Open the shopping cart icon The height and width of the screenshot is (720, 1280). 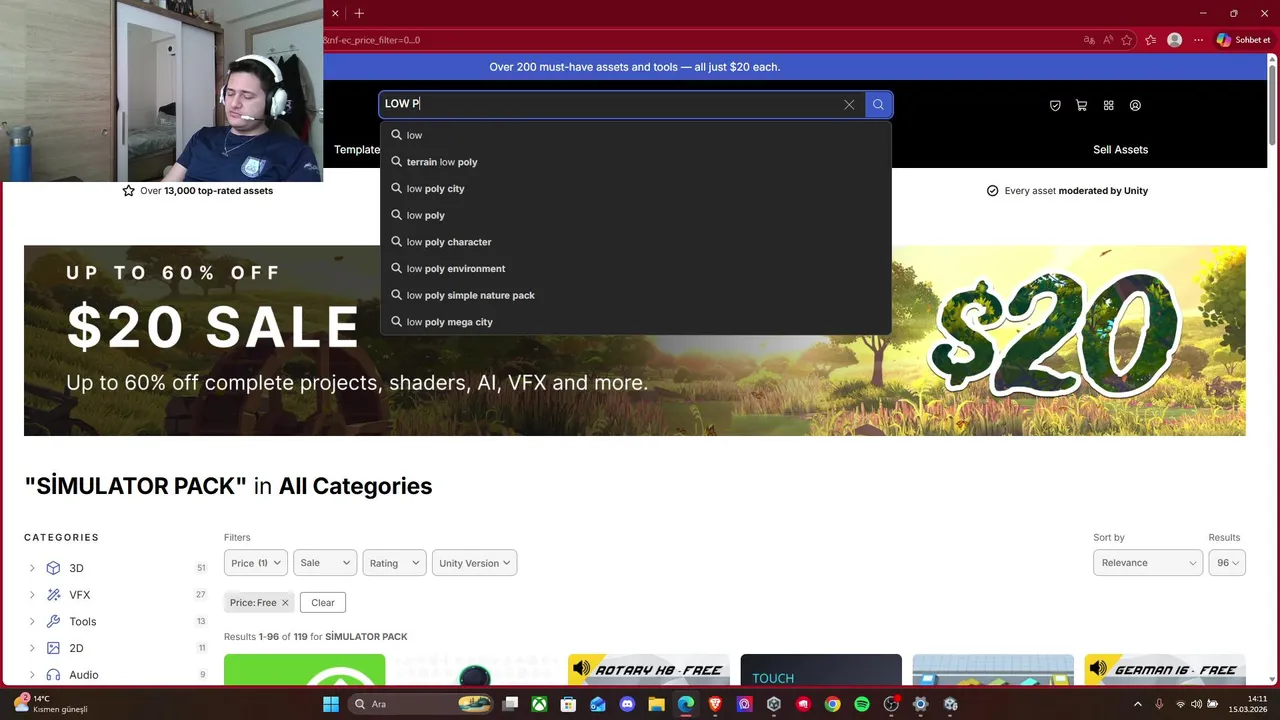1081,105
